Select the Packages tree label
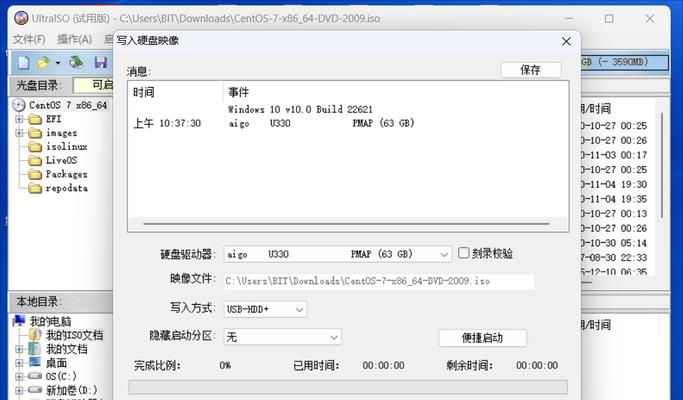683x400 pixels. click(67, 175)
